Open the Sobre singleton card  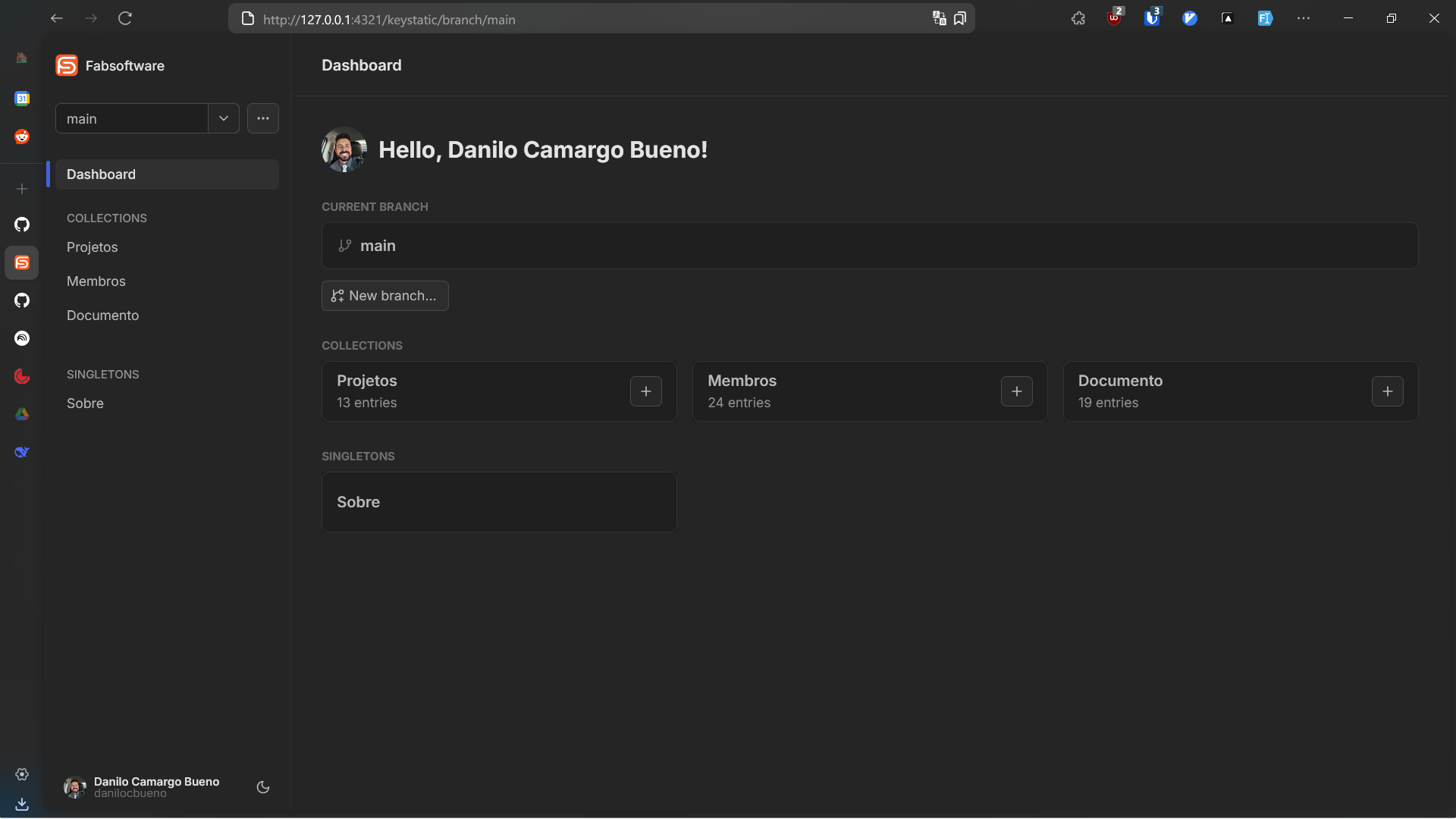(x=498, y=502)
